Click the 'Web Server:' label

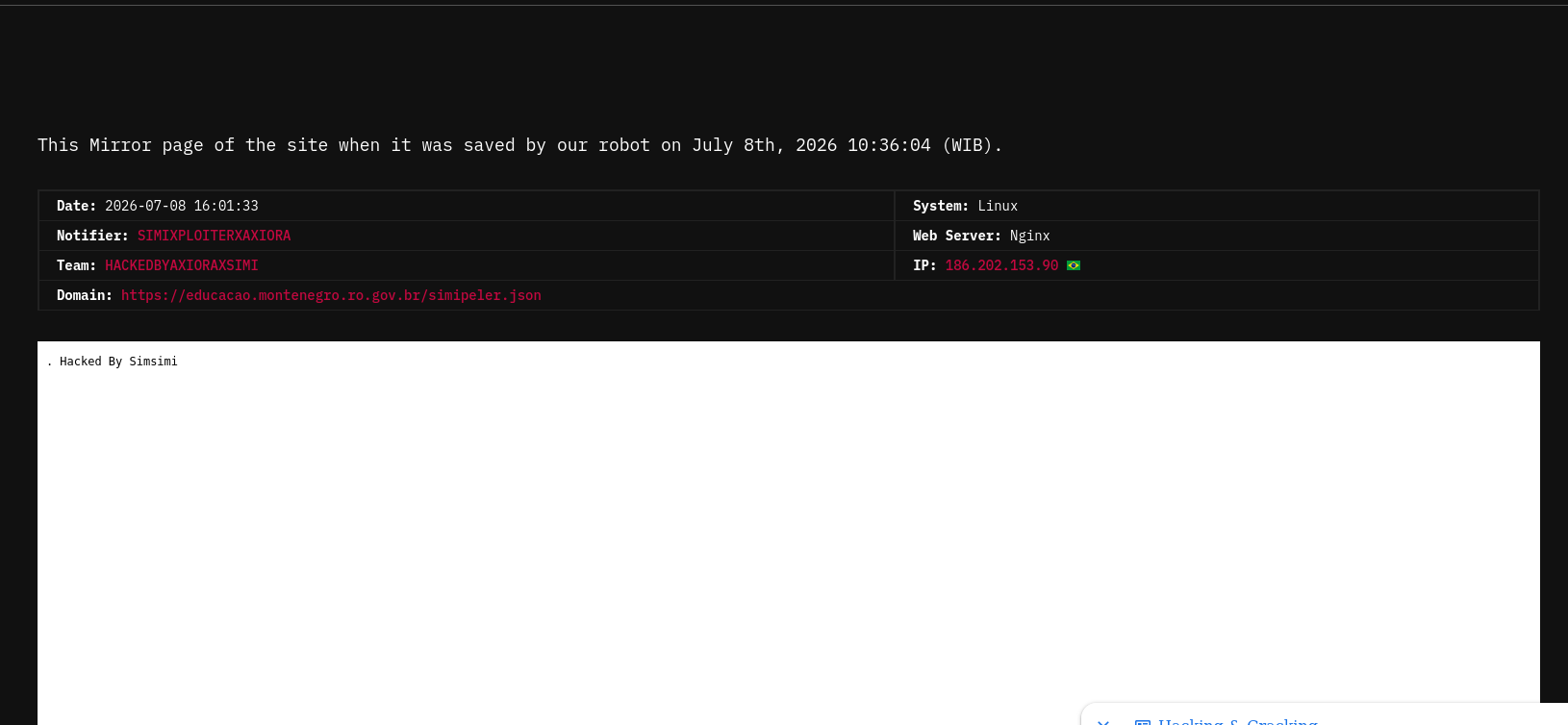click(x=957, y=236)
